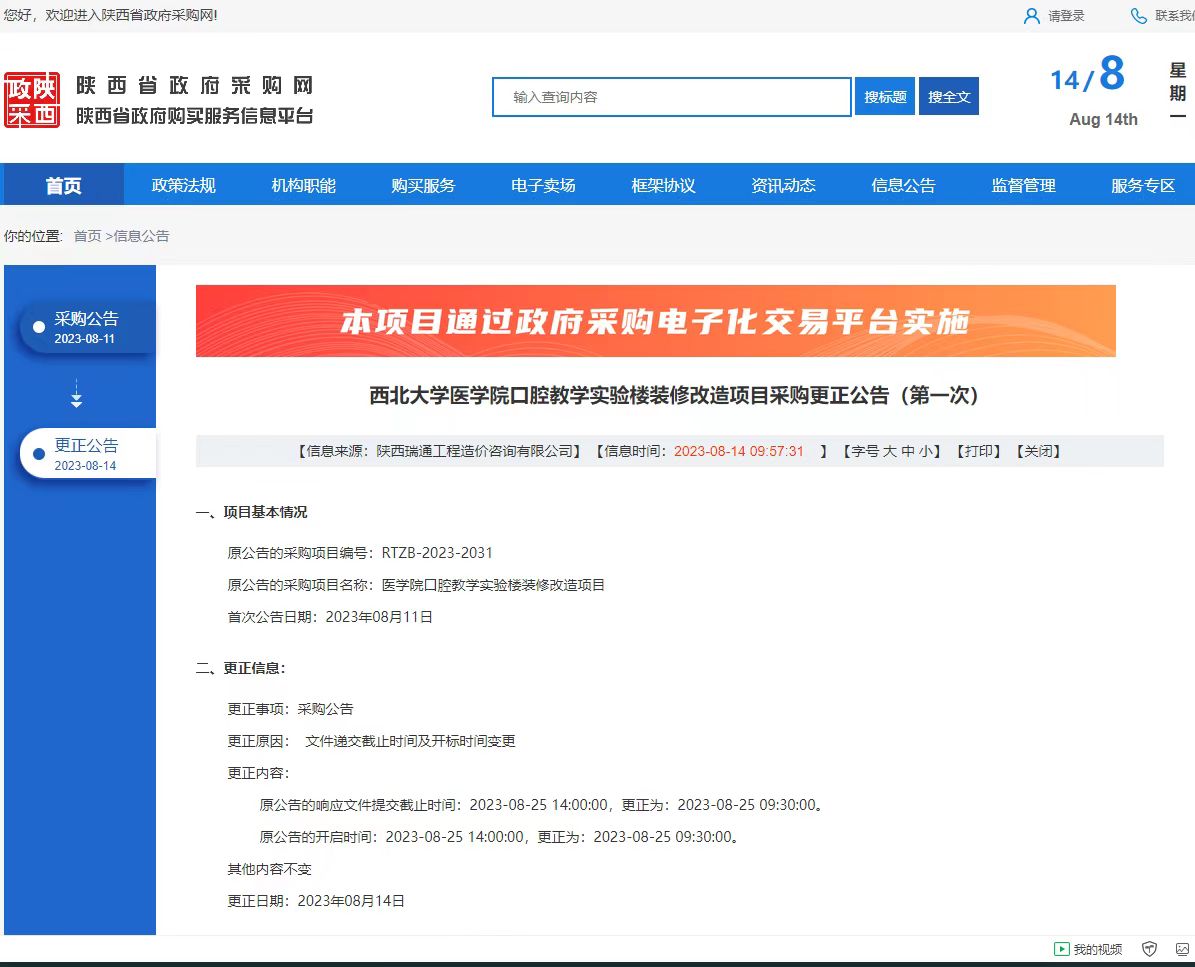Select the 采购公告 2023-08-11 timeline step

86,327
